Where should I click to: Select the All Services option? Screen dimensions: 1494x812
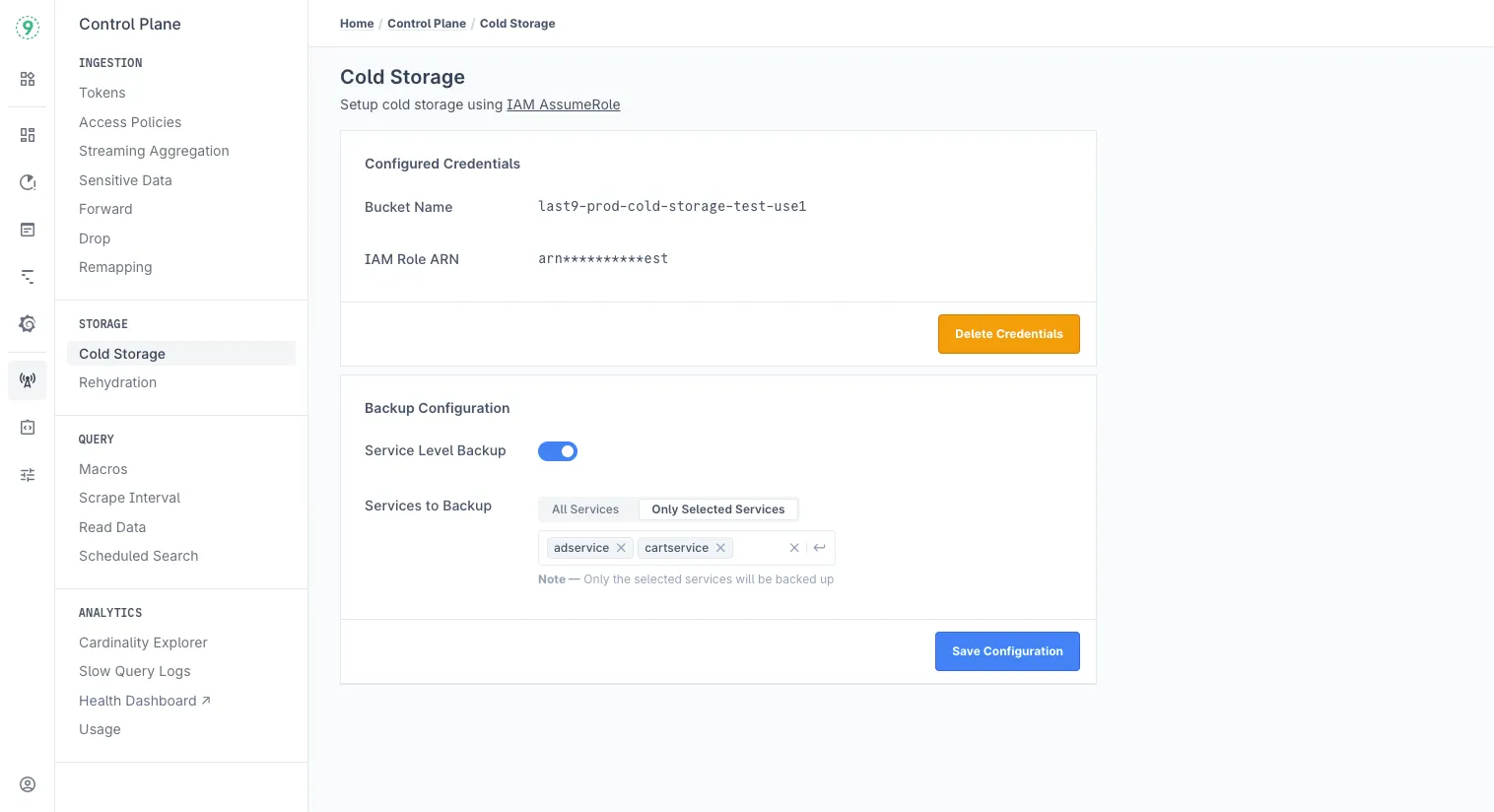pyautogui.click(x=585, y=509)
